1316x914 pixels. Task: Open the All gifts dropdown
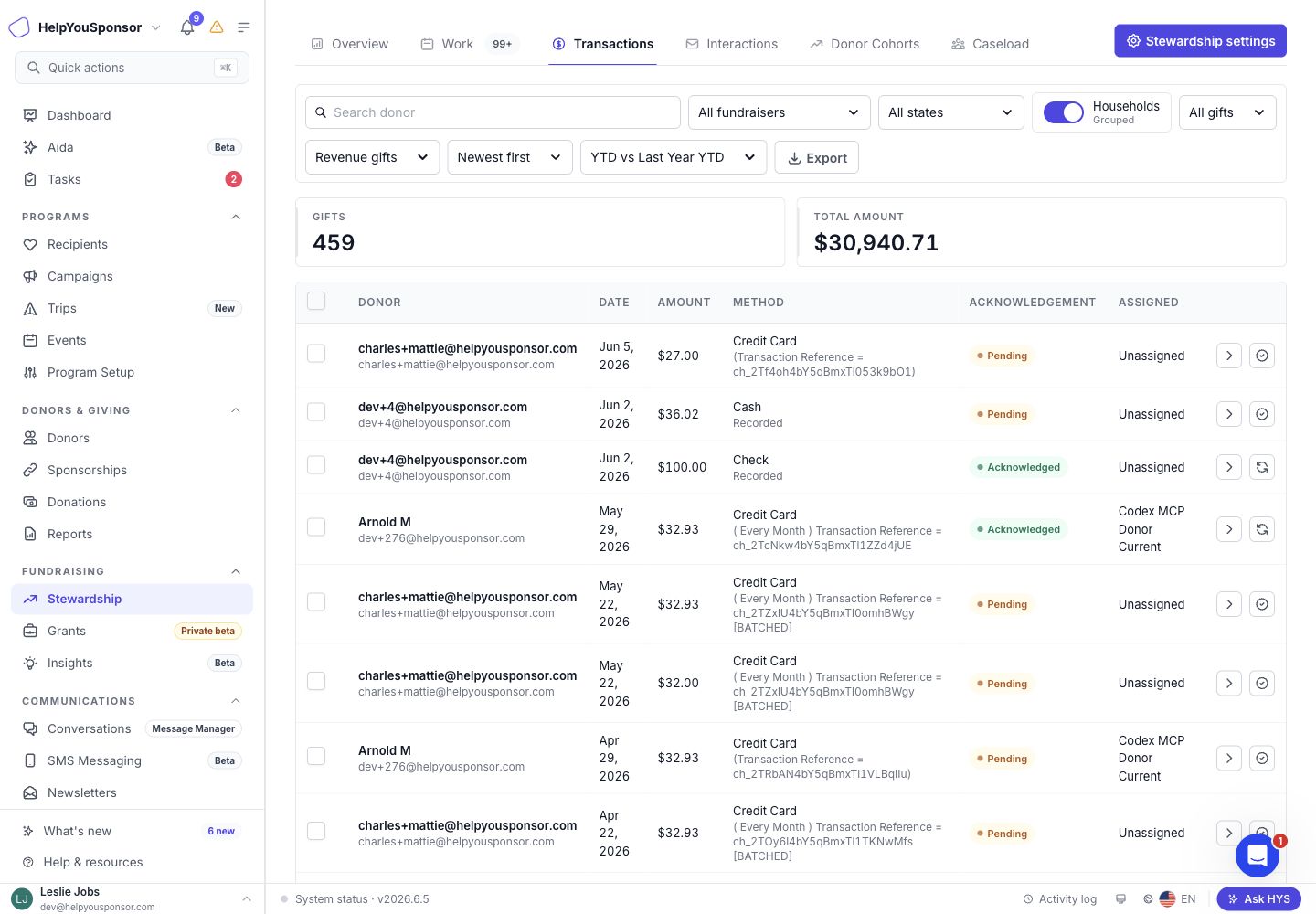tap(1227, 112)
